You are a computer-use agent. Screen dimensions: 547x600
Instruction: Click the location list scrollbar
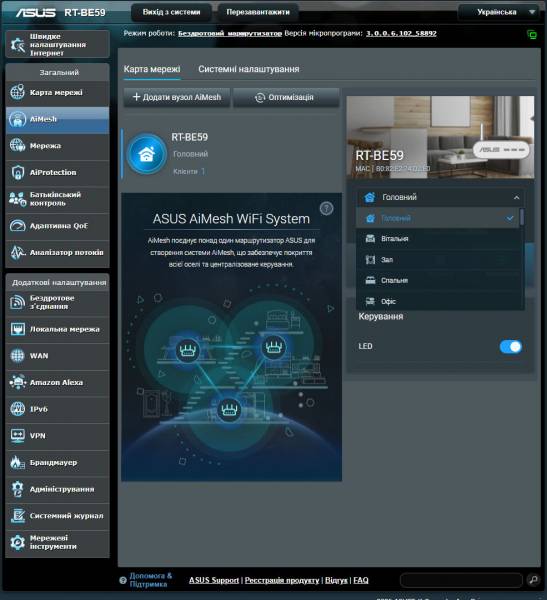(x=522, y=217)
